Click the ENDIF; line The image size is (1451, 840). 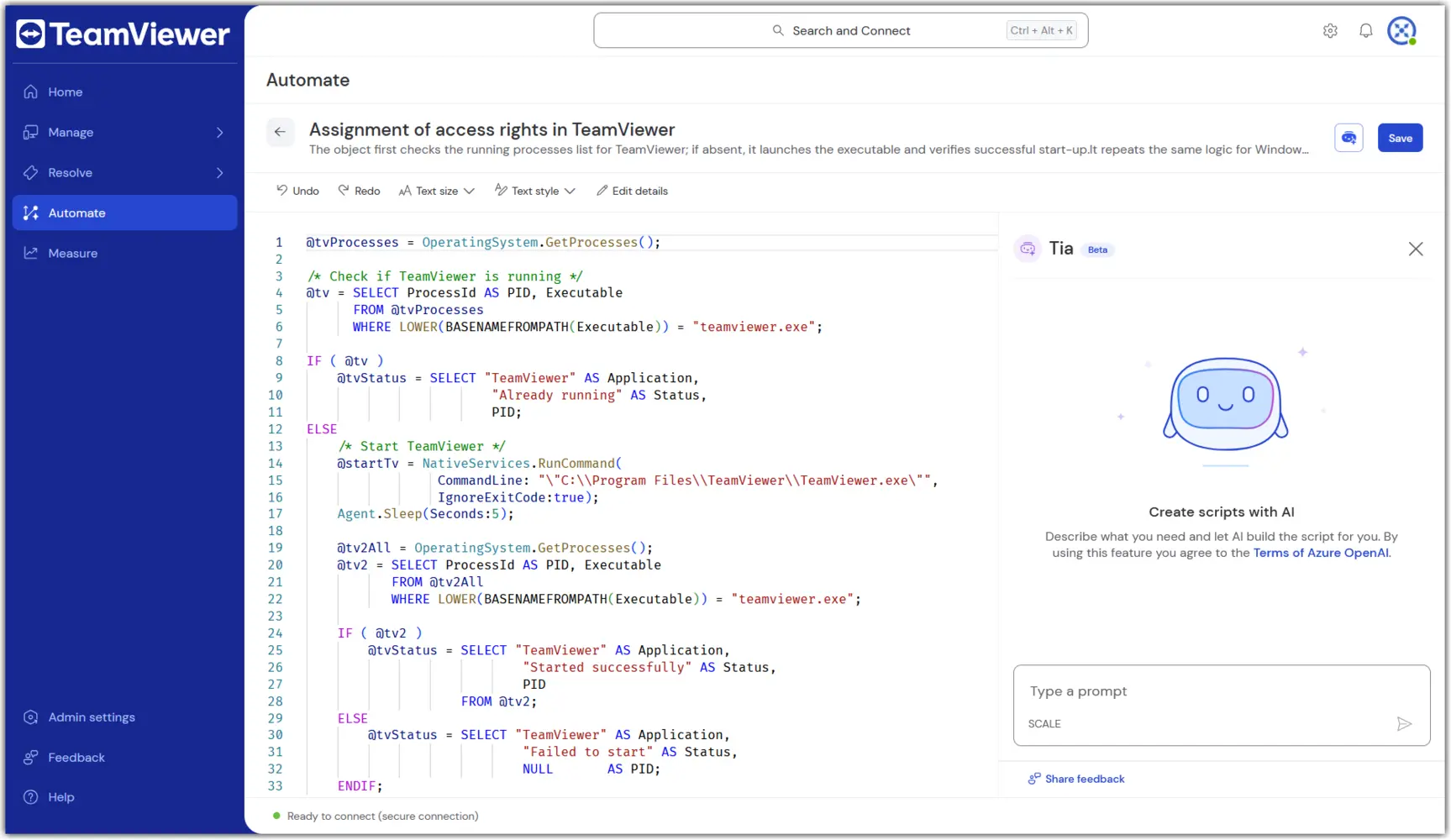pyautogui.click(x=360, y=786)
